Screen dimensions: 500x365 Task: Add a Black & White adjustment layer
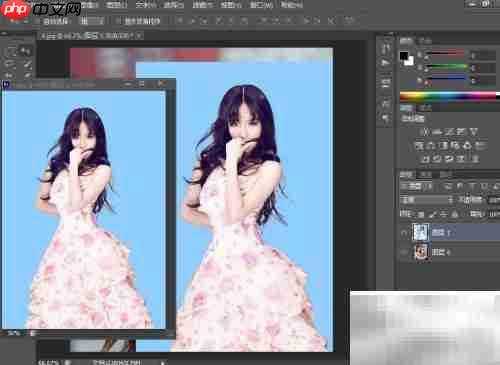coord(443,145)
